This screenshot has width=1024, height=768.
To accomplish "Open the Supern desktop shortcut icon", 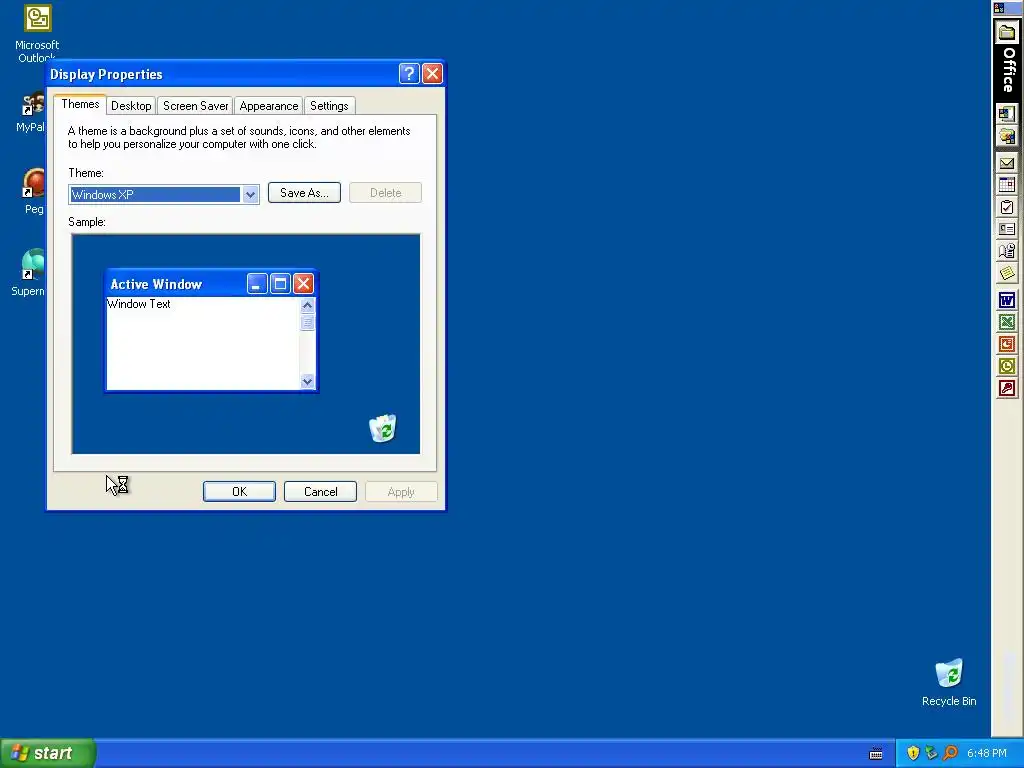I will point(33,264).
